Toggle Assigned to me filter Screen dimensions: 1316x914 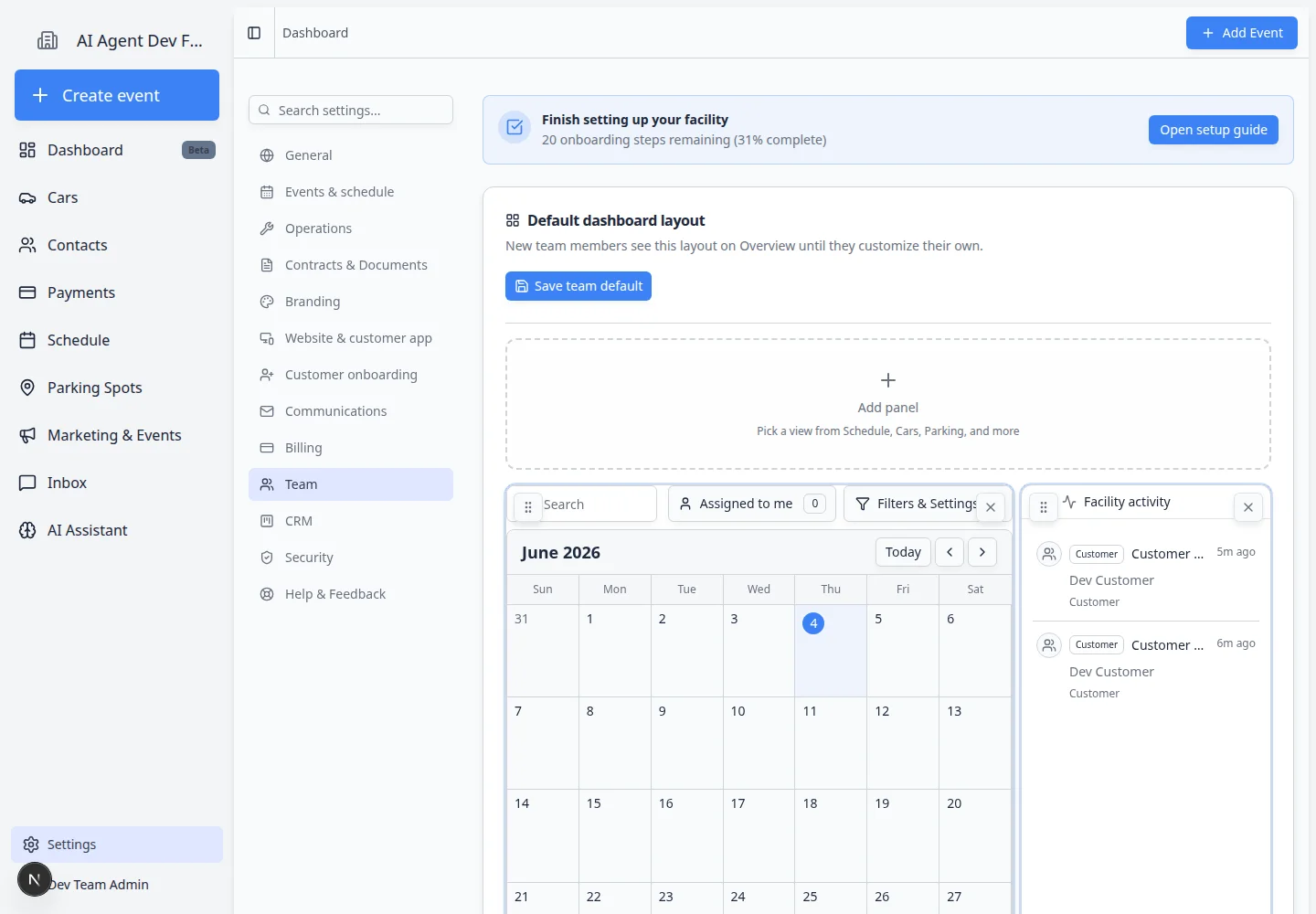(752, 504)
